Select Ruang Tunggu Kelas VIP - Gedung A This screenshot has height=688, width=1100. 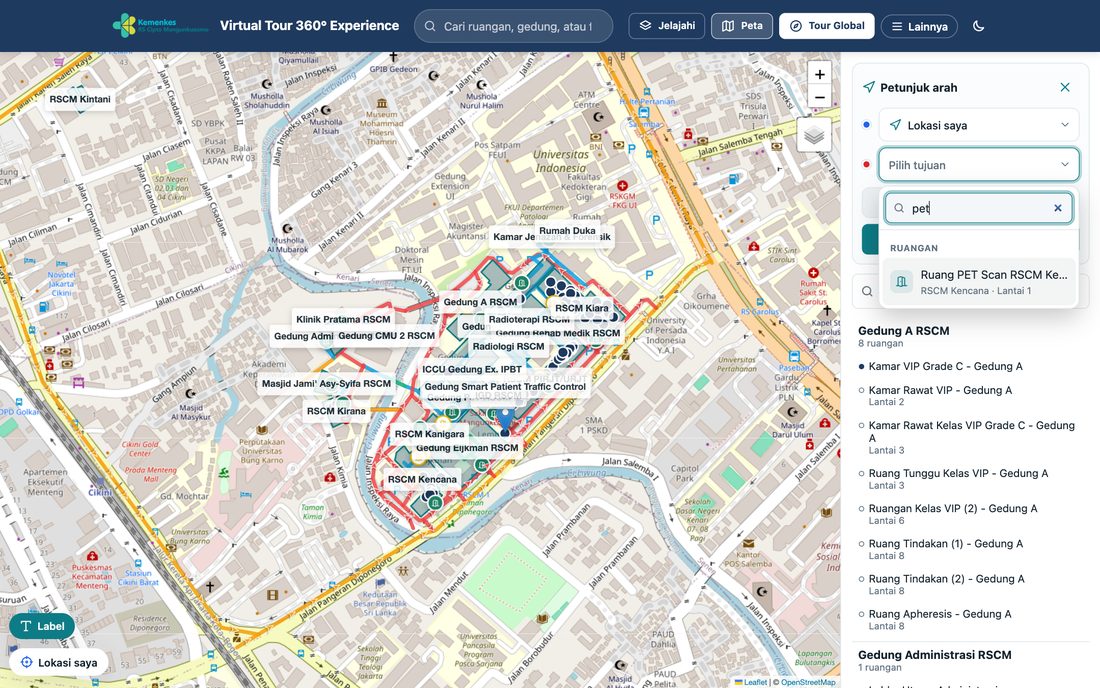click(958, 479)
